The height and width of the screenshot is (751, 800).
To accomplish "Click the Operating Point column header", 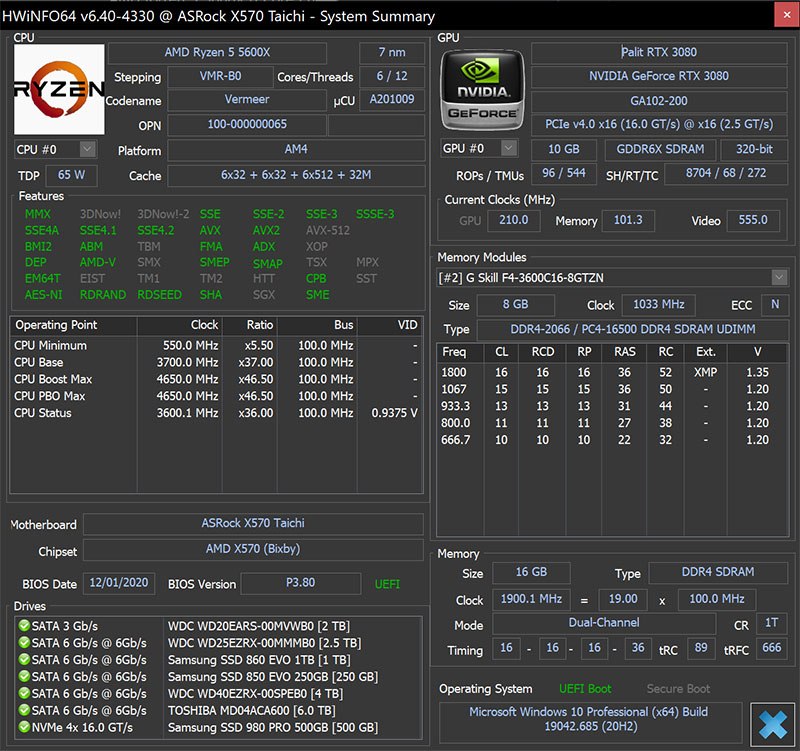I will pyautogui.click(x=73, y=325).
